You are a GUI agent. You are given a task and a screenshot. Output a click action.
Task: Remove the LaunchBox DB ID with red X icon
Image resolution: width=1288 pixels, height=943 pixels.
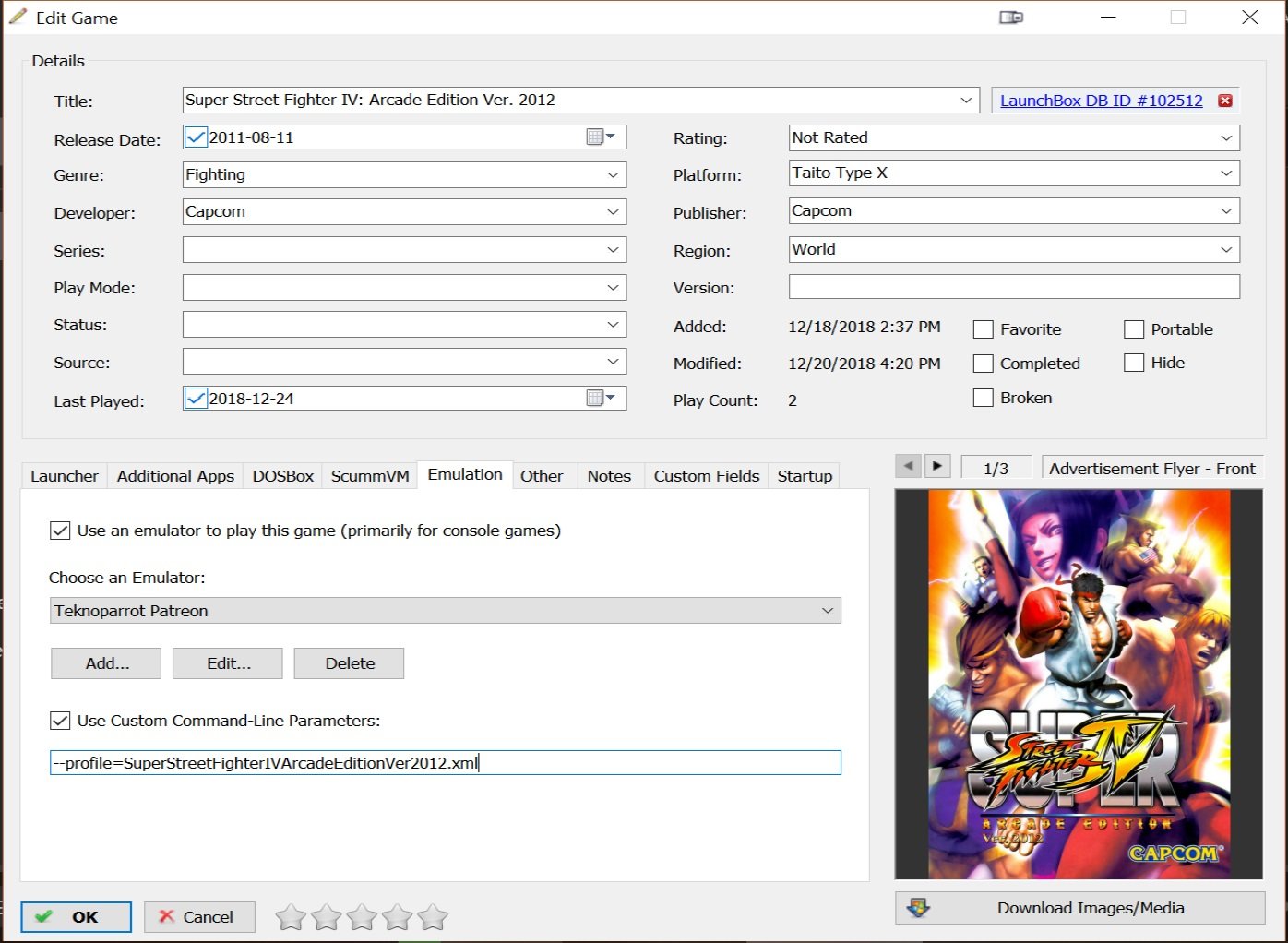coord(1225,101)
